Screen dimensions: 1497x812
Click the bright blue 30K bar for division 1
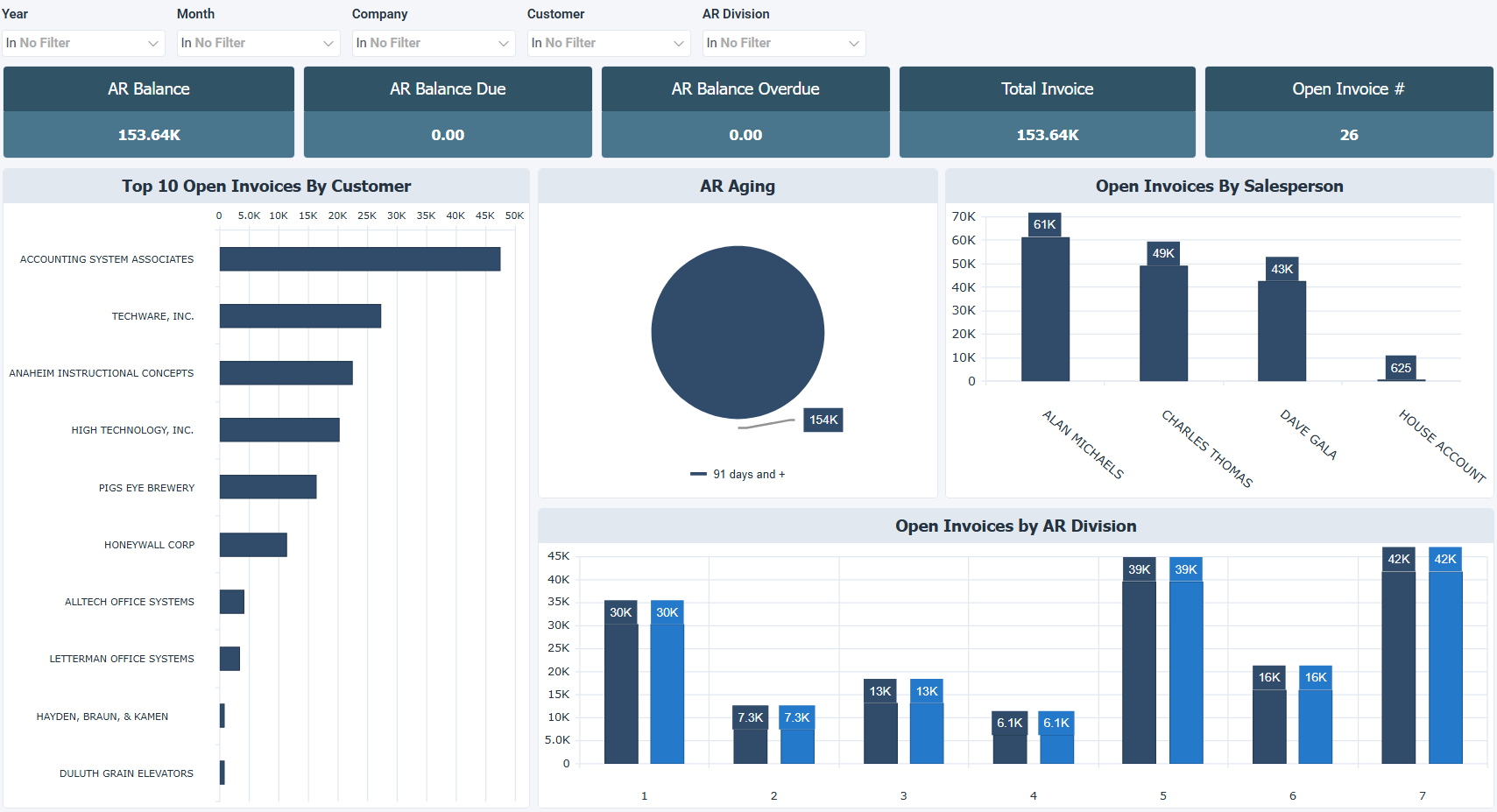coord(667,694)
